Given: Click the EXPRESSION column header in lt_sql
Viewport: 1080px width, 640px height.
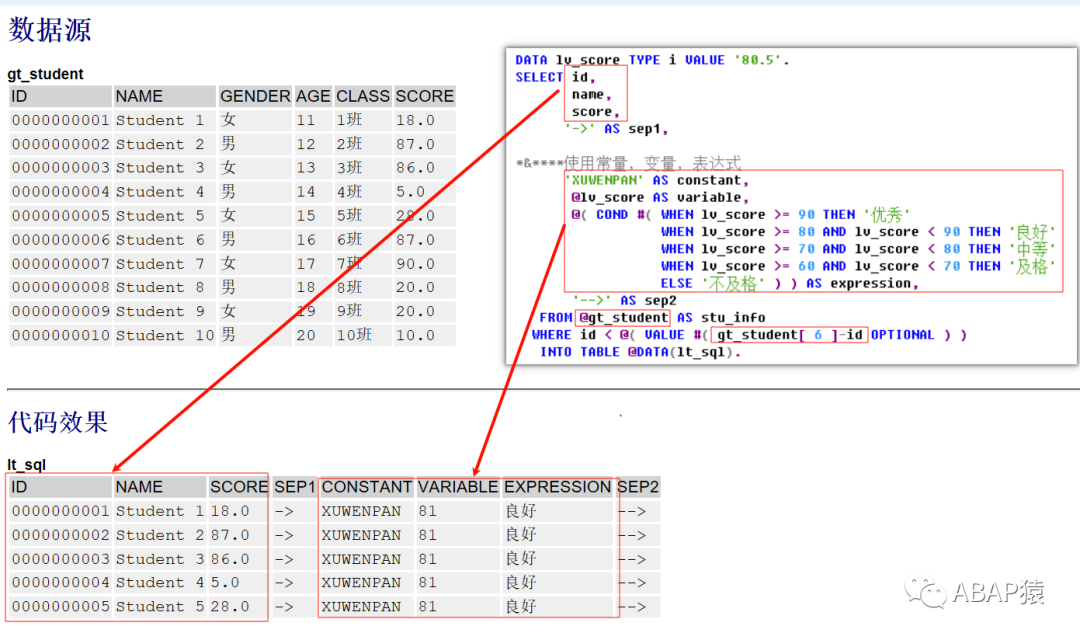Looking at the screenshot, I should pos(557,487).
